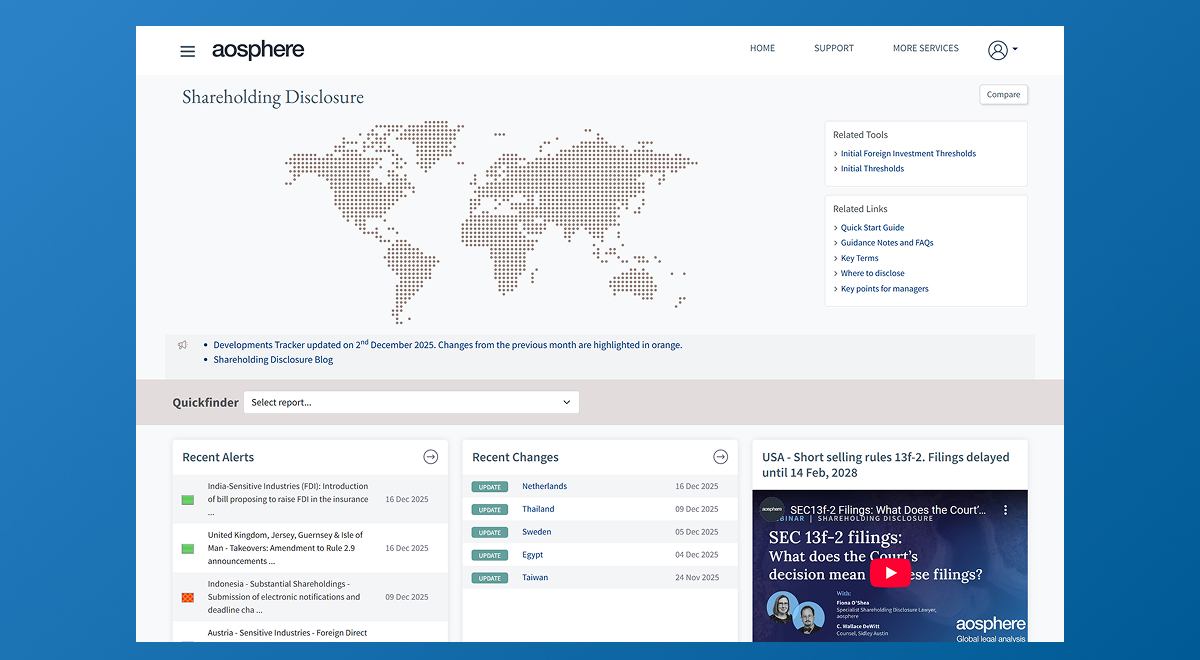Click the dotted world map
1200x660 pixels.
pos(490,220)
